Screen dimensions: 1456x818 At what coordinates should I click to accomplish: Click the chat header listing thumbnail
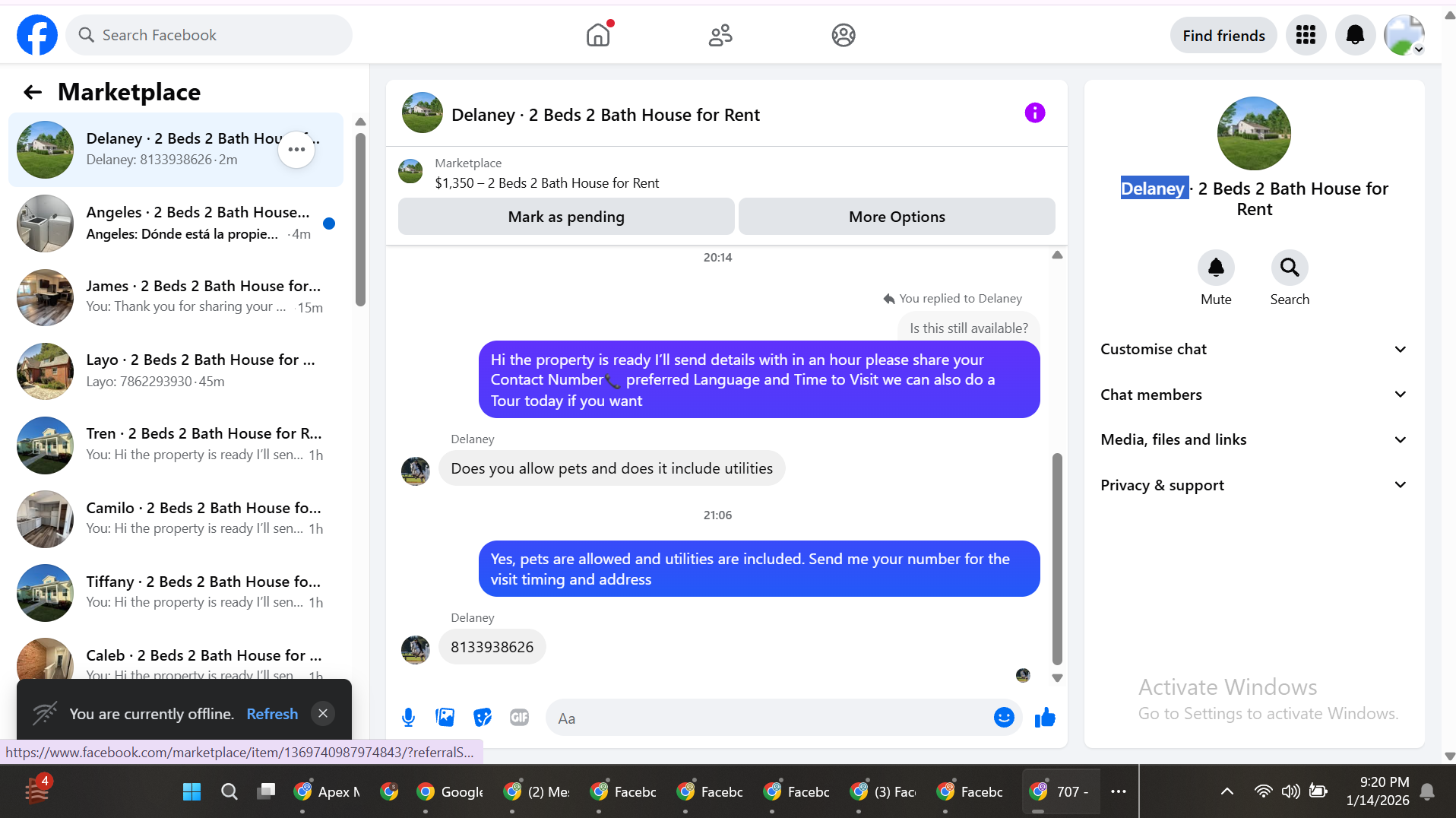click(x=422, y=113)
